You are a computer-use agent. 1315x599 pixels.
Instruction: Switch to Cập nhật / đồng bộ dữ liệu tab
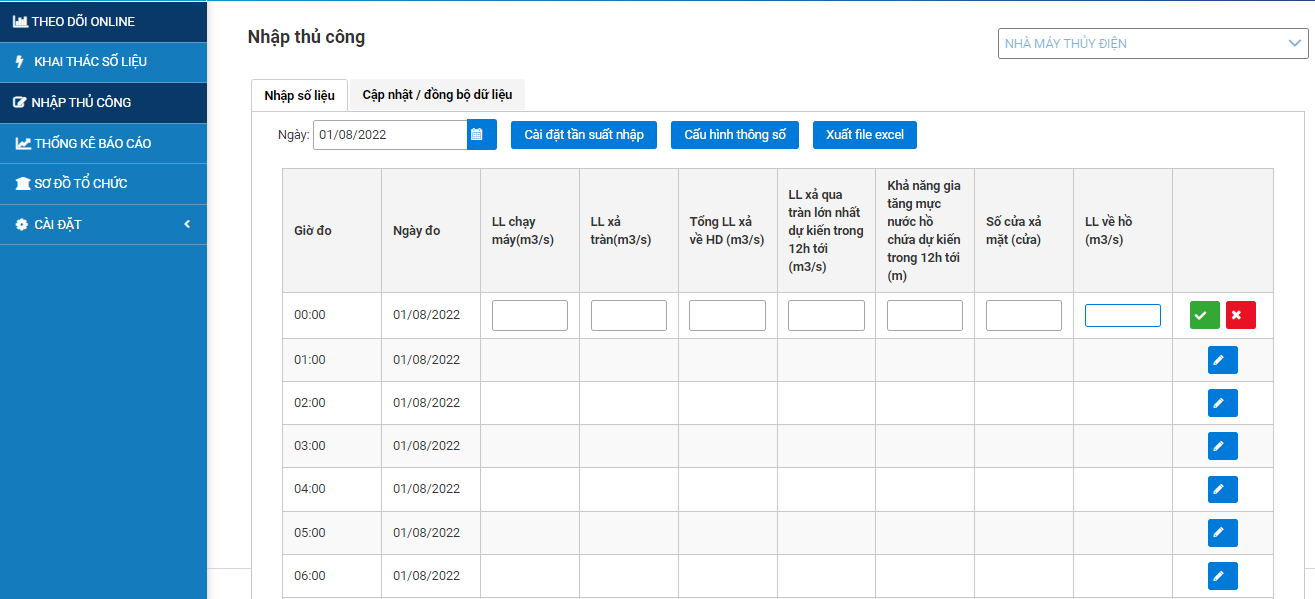coord(437,95)
